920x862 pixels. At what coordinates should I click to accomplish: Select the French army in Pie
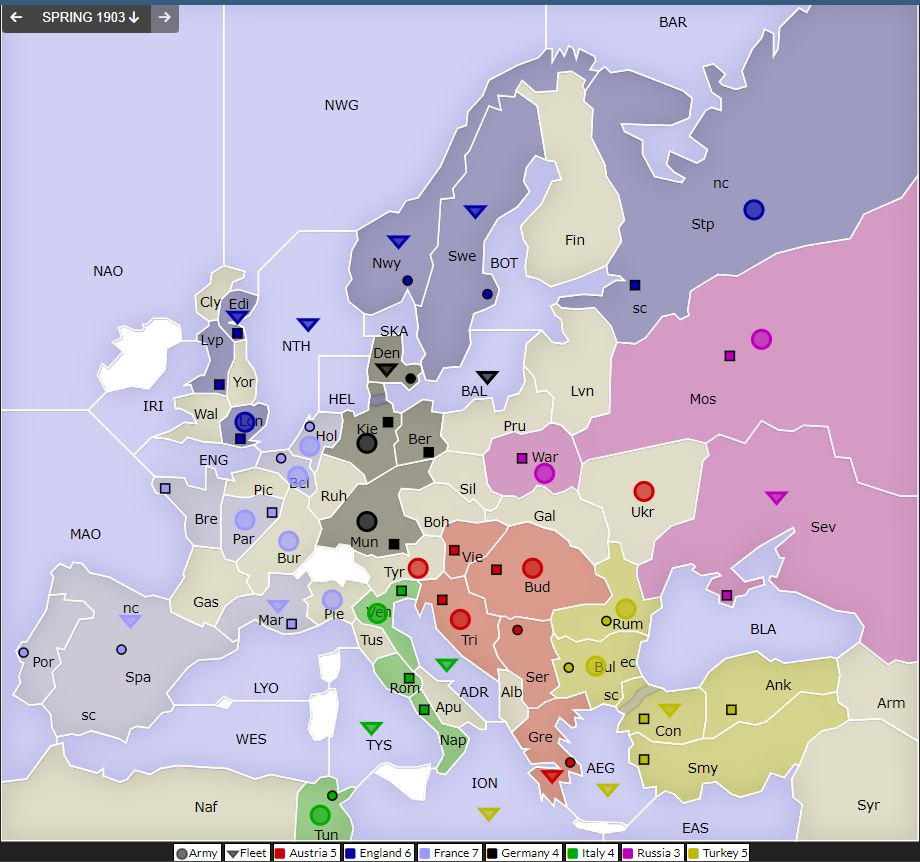pos(332,599)
